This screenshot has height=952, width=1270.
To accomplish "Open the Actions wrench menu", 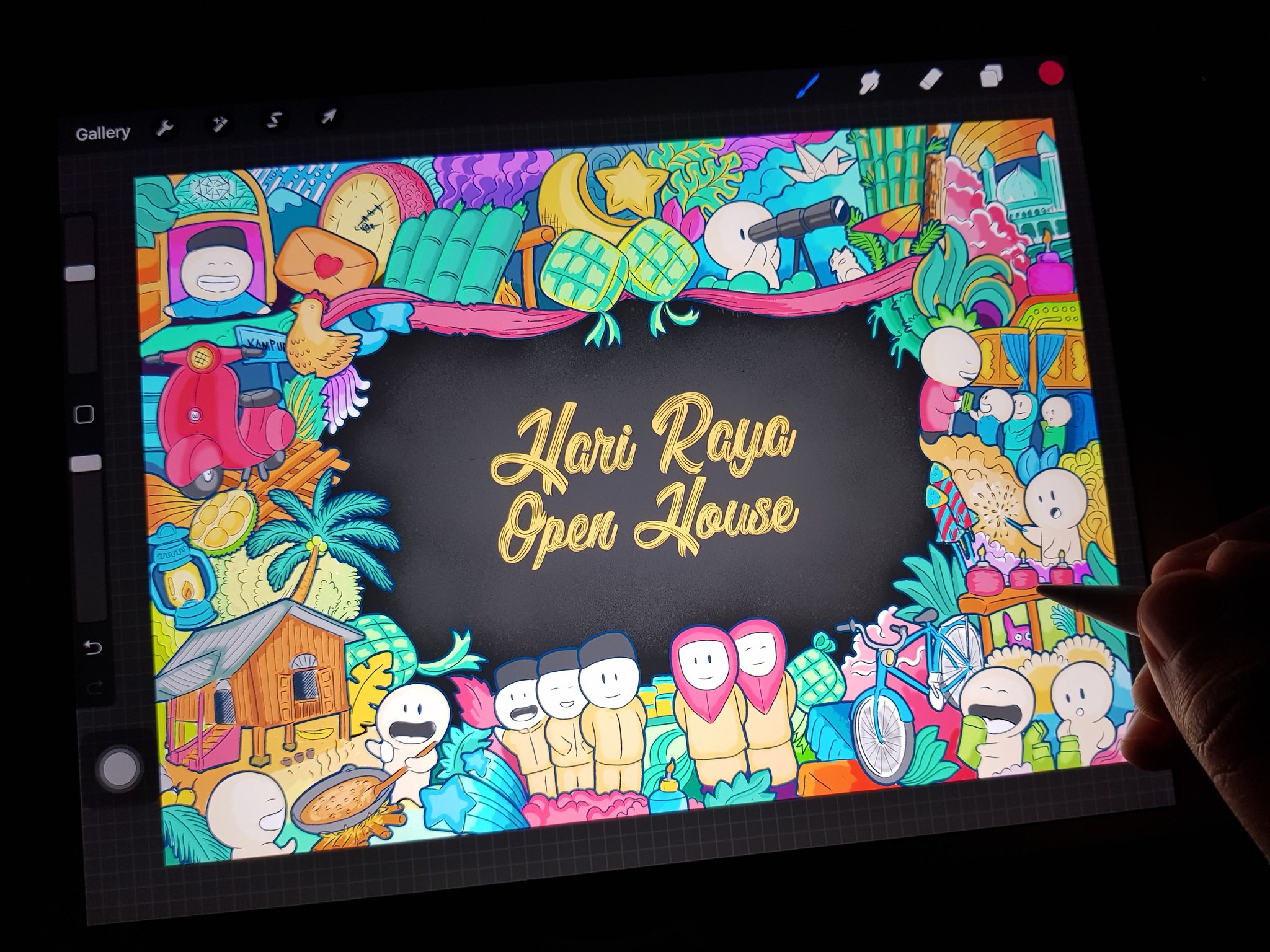I will pos(165,127).
